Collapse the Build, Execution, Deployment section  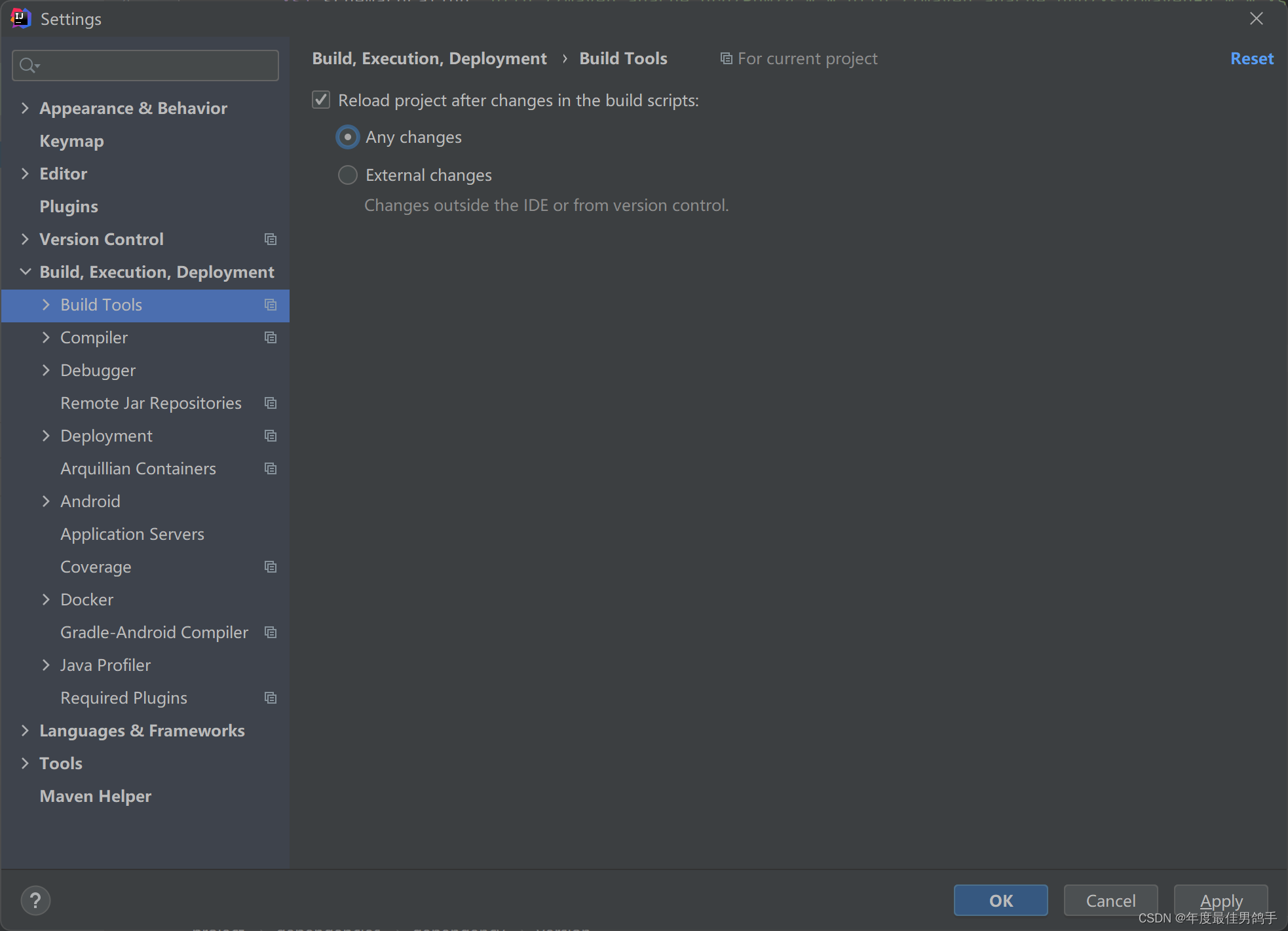click(x=25, y=271)
